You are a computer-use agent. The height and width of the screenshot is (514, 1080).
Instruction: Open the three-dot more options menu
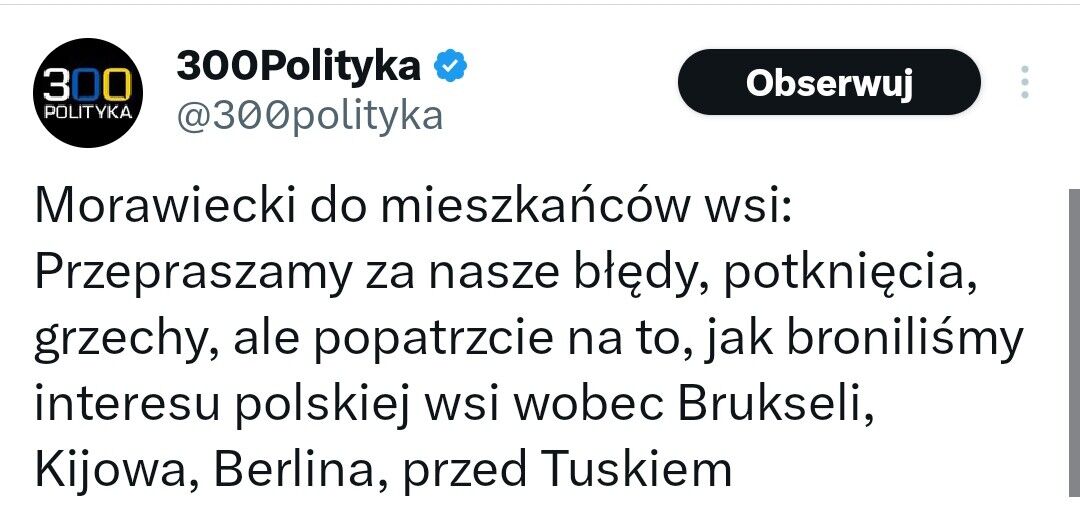tap(1025, 82)
